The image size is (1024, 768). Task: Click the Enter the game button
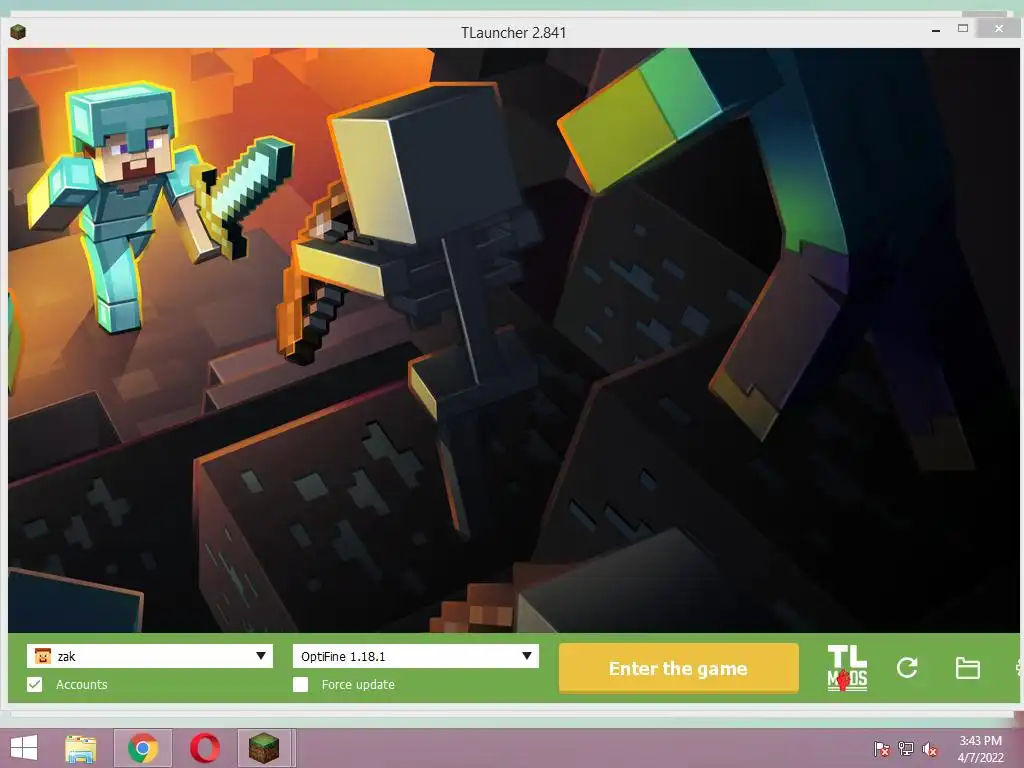679,668
